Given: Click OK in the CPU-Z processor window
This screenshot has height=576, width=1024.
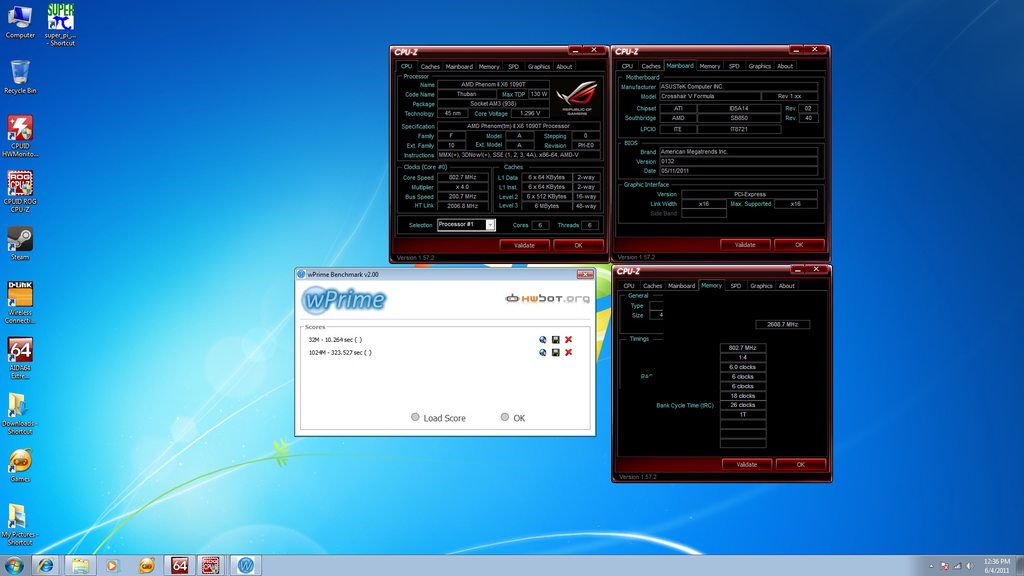Looking at the screenshot, I should [x=578, y=246].
